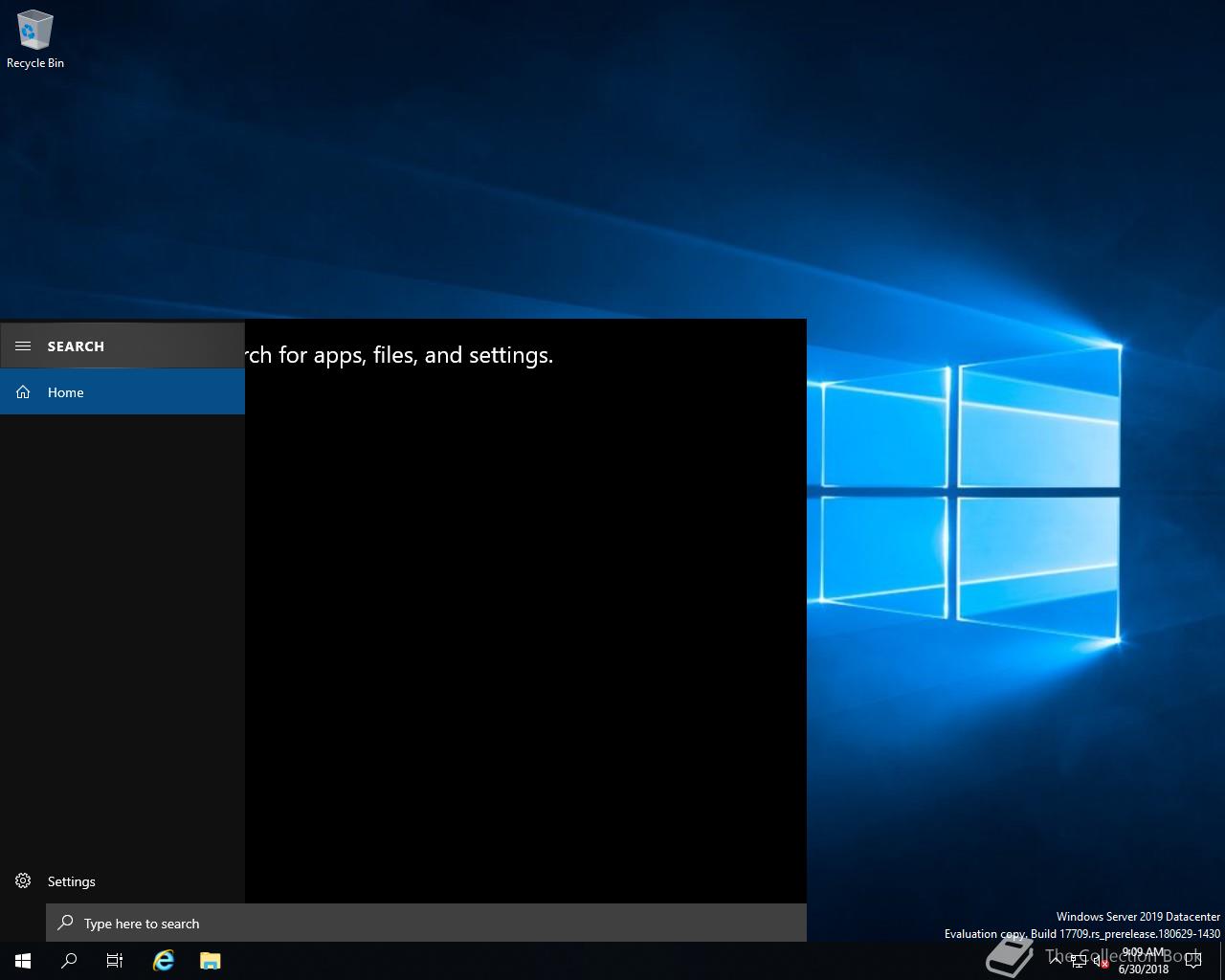Click the taskbar search magnifier icon
The height and width of the screenshot is (980, 1225).
tap(69, 961)
